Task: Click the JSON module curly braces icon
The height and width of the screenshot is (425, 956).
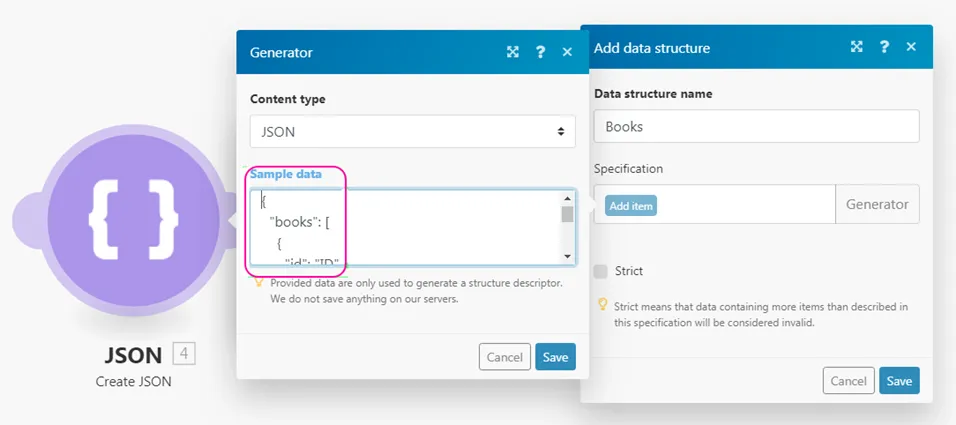Action: (x=134, y=220)
